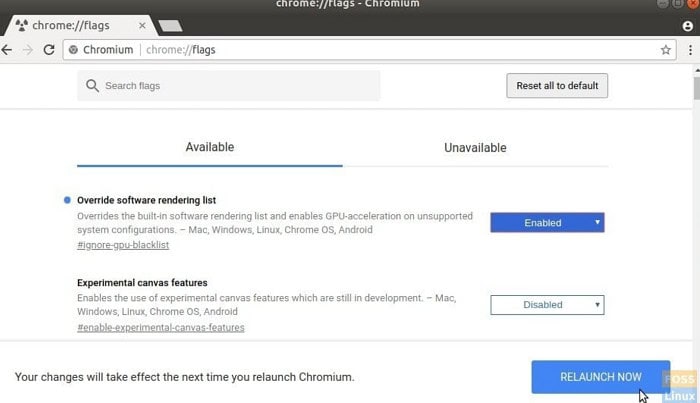Open the #enable-experimental-canvas-features link
Image resolution: width=700 pixels, height=403 pixels.
(x=161, y=328)
